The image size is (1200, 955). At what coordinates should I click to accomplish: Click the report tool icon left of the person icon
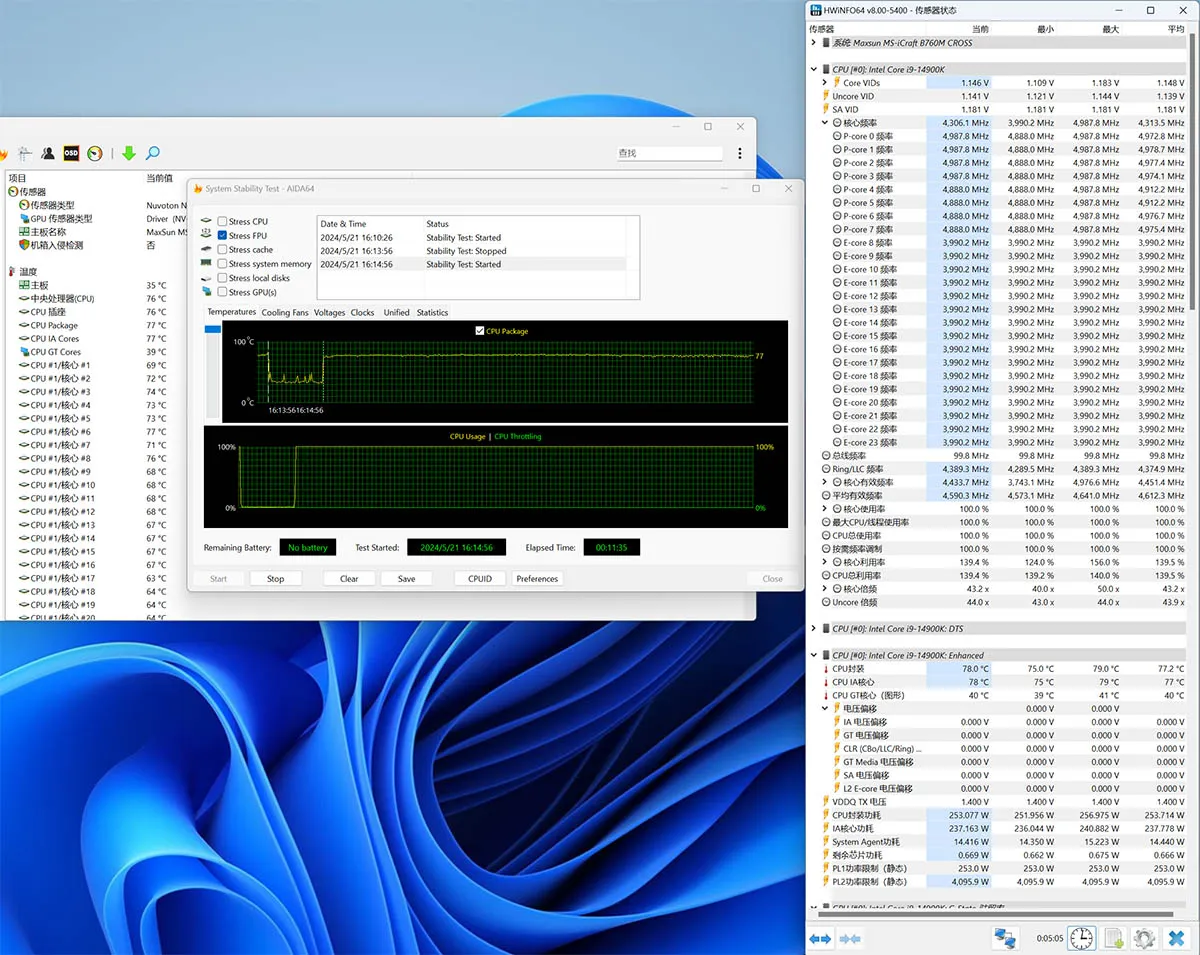point(25,153)
